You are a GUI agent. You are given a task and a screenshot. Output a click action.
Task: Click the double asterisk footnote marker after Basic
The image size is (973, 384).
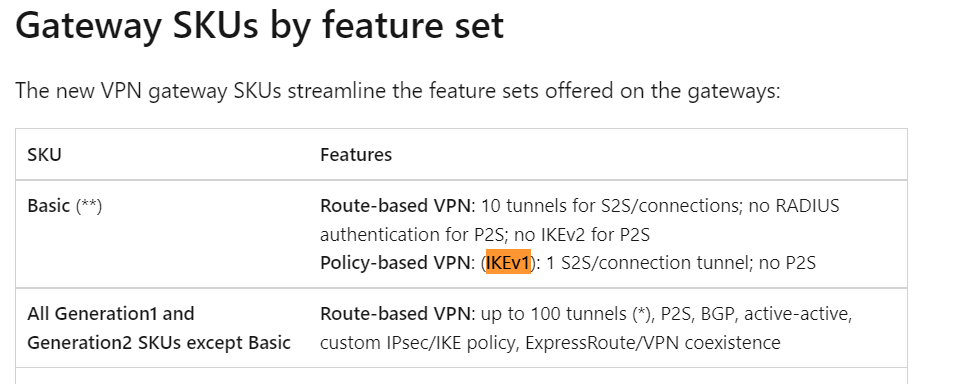click(89, 206)
